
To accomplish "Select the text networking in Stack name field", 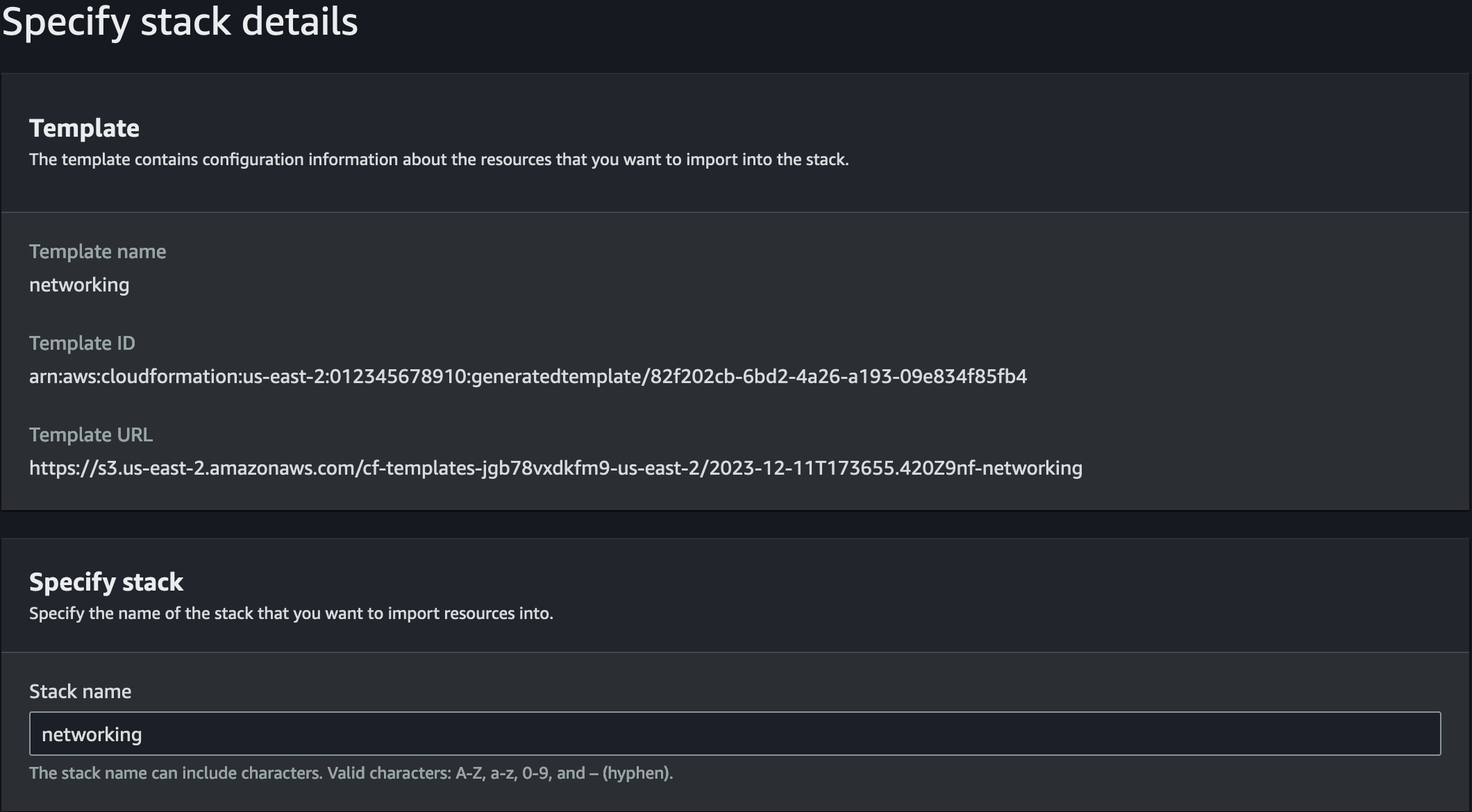I will (x=93, y=733).
